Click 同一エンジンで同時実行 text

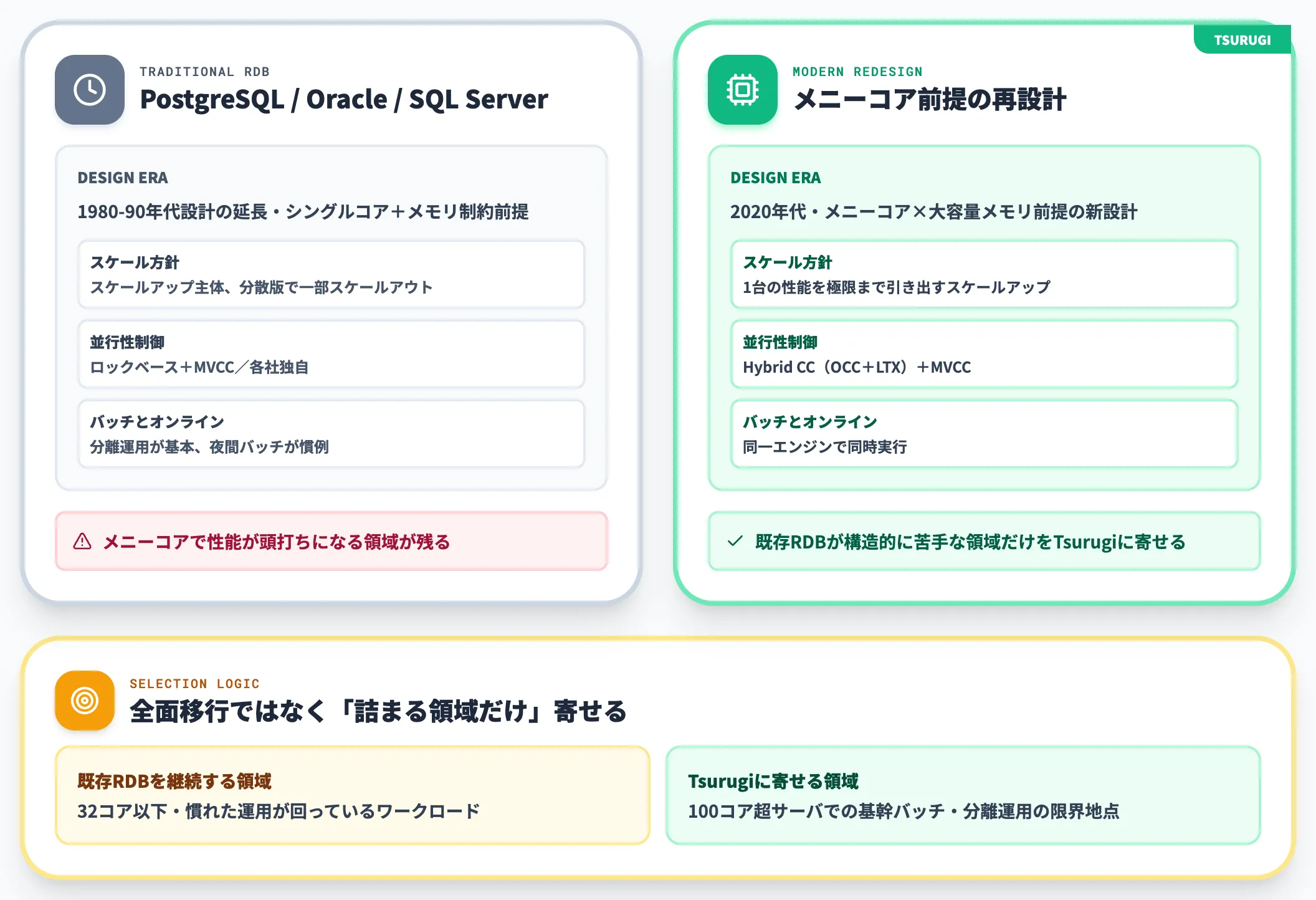click(825, 447)
